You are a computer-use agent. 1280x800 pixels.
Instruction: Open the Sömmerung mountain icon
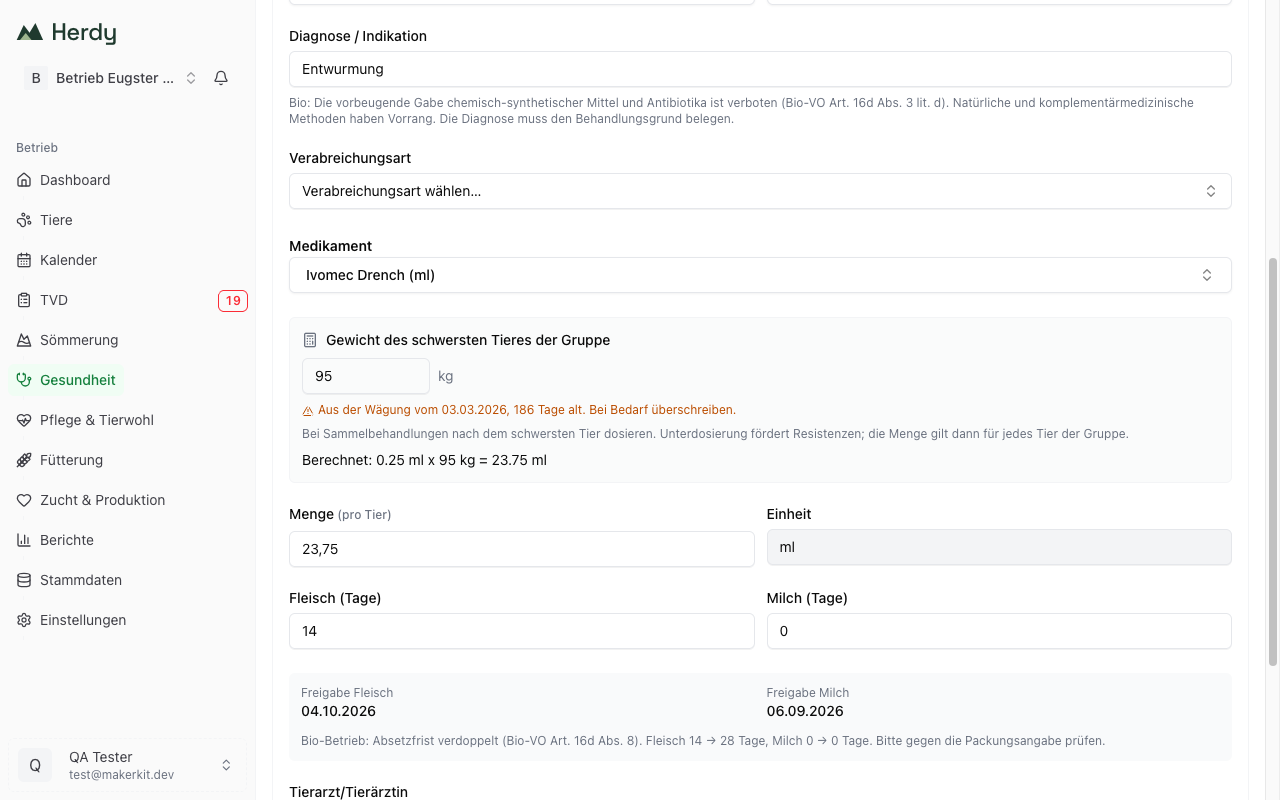tap(24, 340)
